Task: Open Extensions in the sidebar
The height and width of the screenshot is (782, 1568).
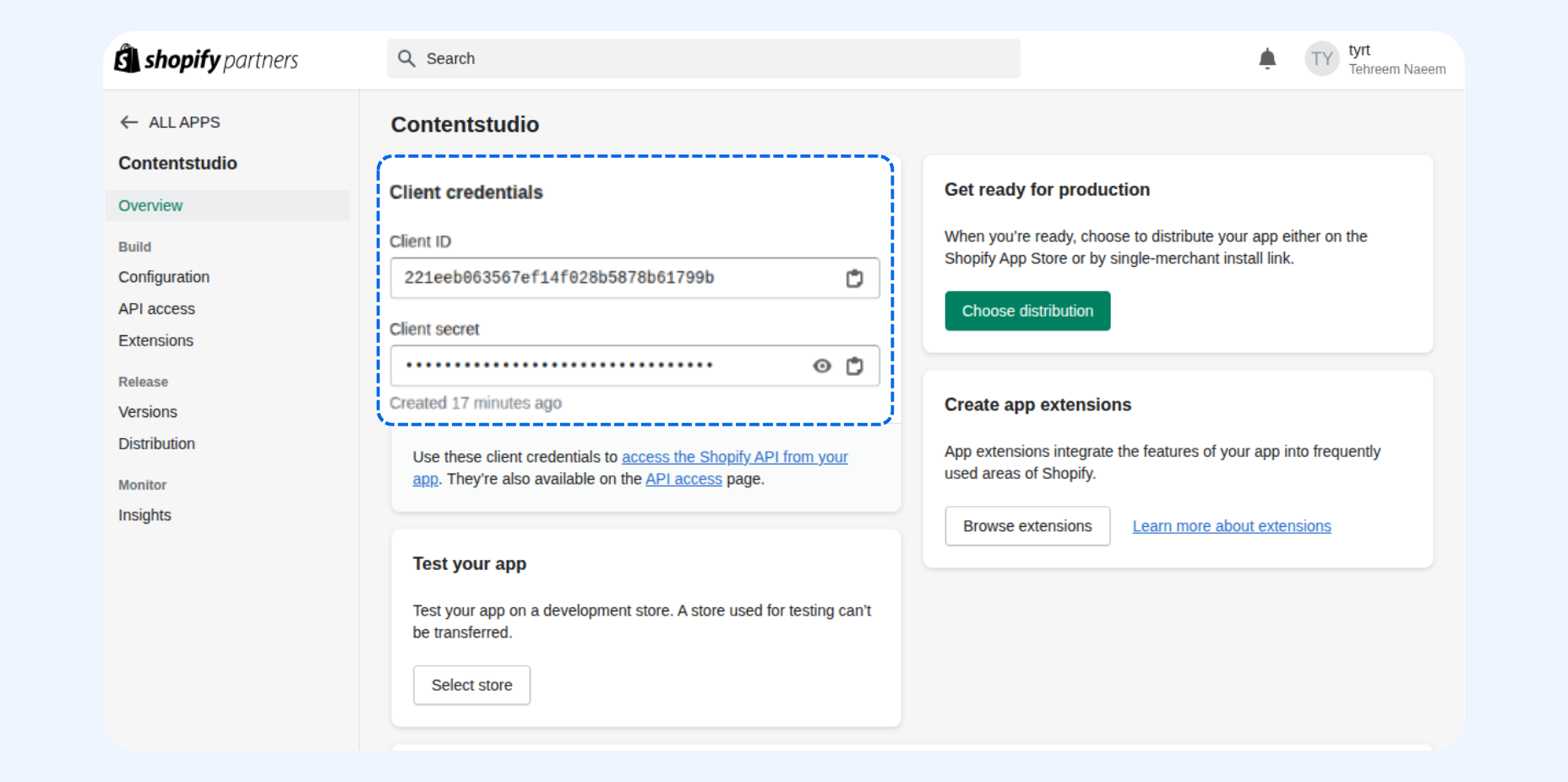Action: pos(155,340)
